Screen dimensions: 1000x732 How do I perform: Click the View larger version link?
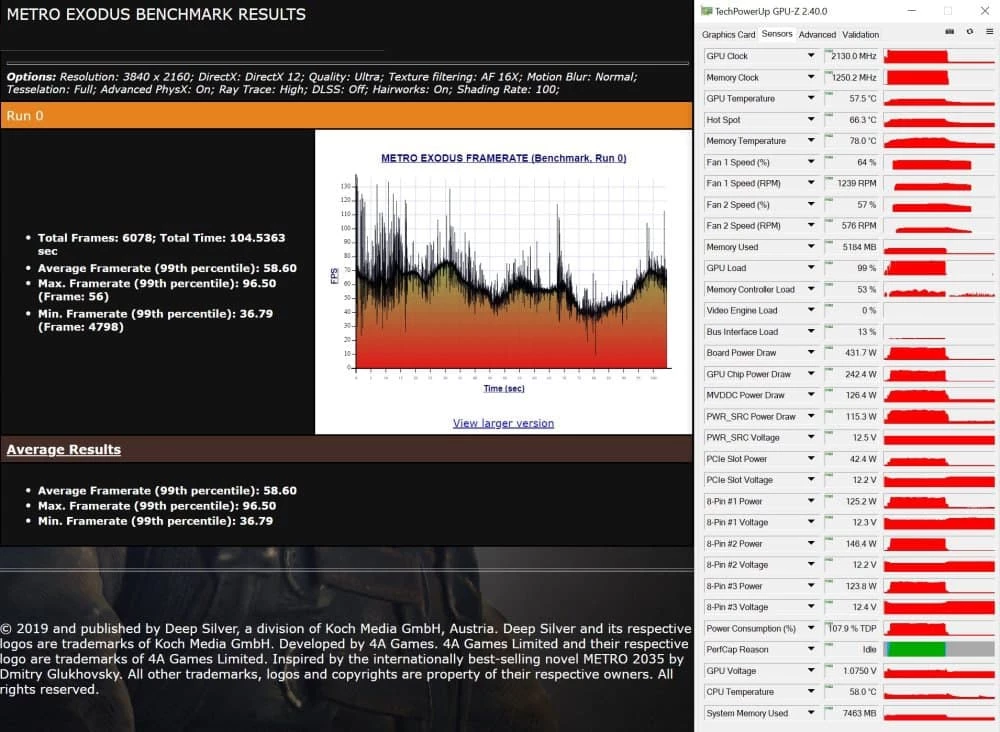503,423
